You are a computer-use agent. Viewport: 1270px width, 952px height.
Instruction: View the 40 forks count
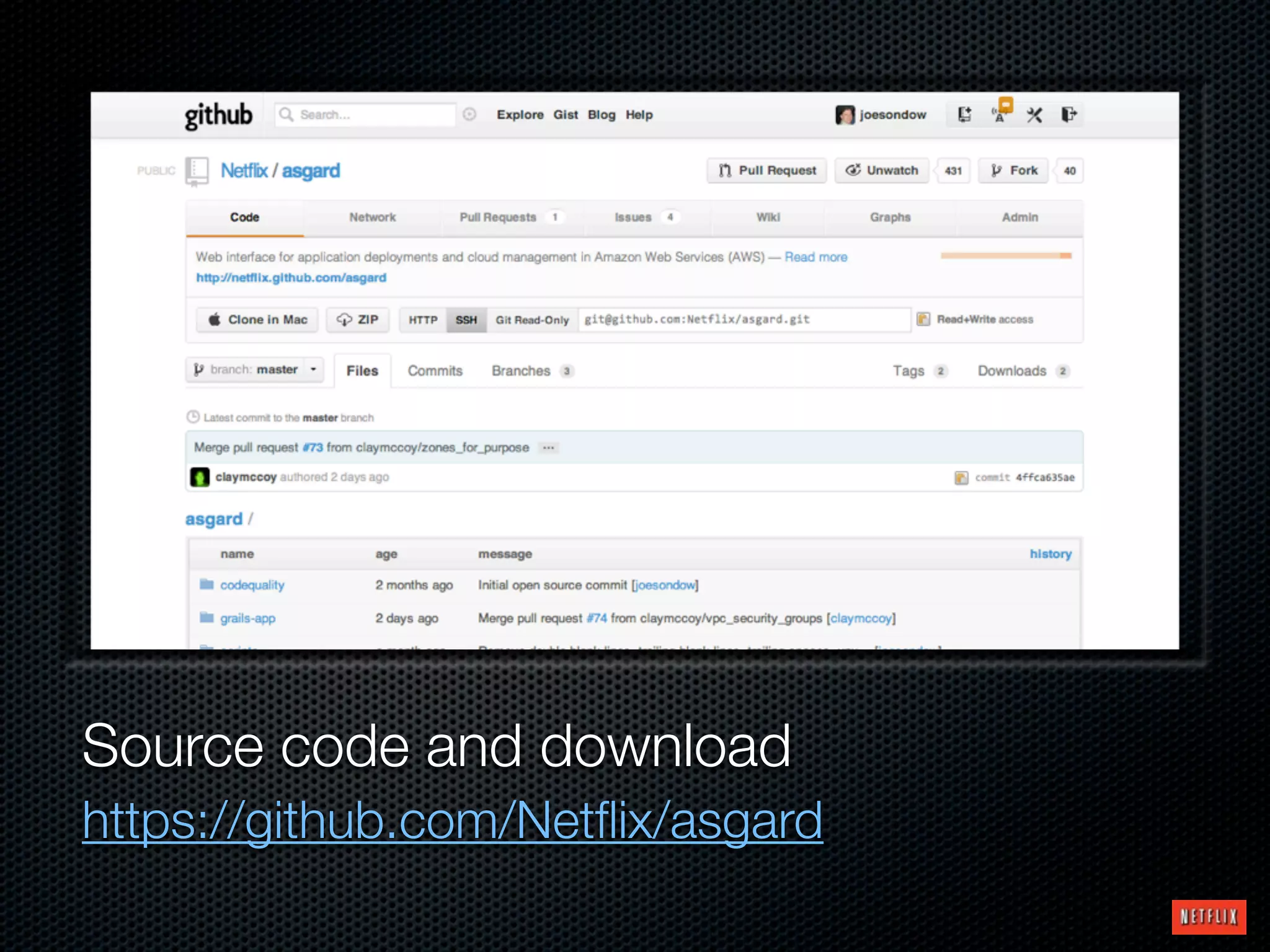point(1070,171)
